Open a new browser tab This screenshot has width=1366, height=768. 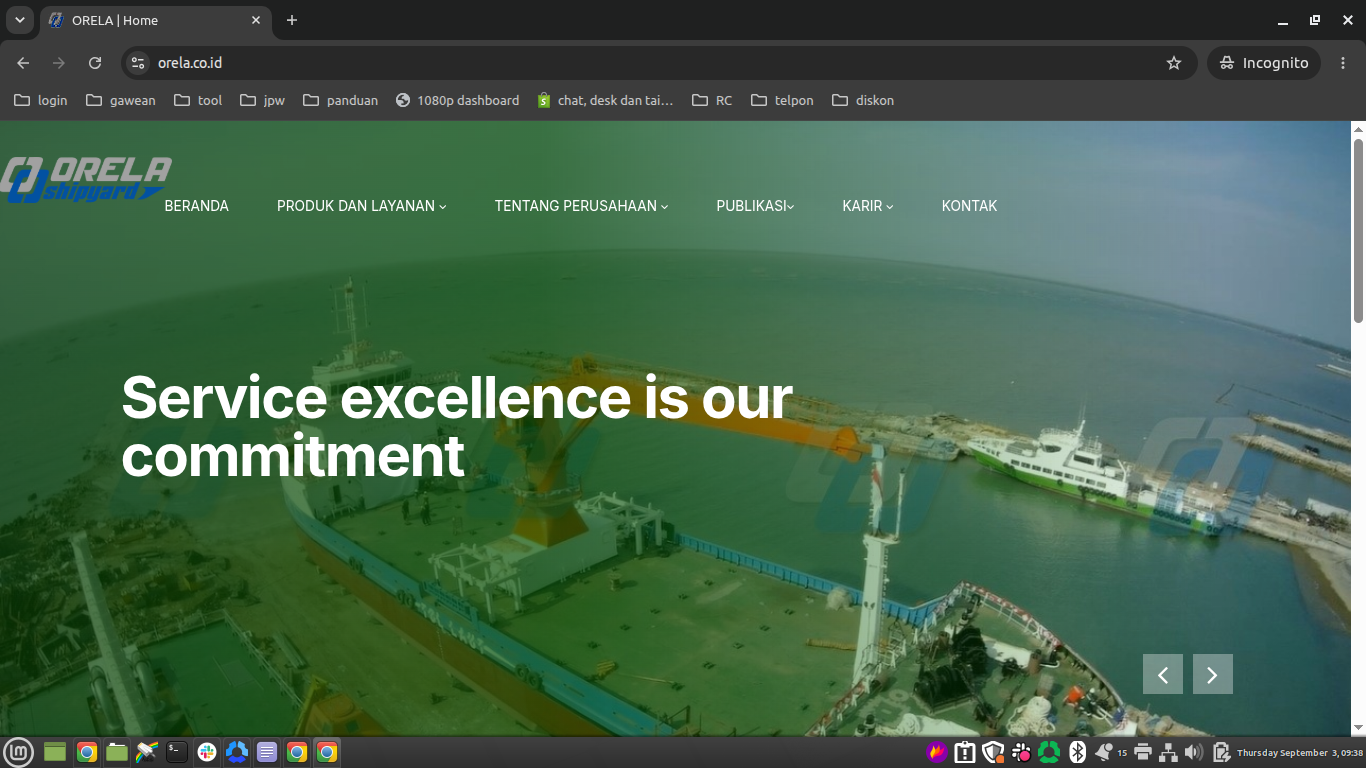pos(292,20)
